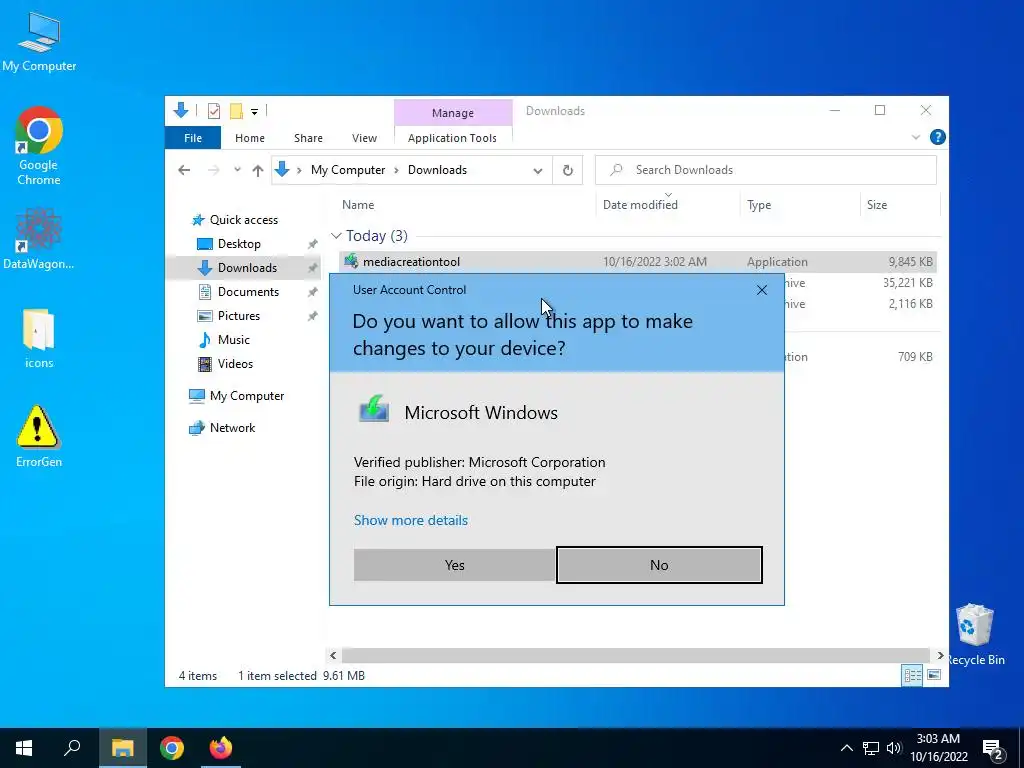Go back with the left arrow
The image size is (1024, 768).
184,170
